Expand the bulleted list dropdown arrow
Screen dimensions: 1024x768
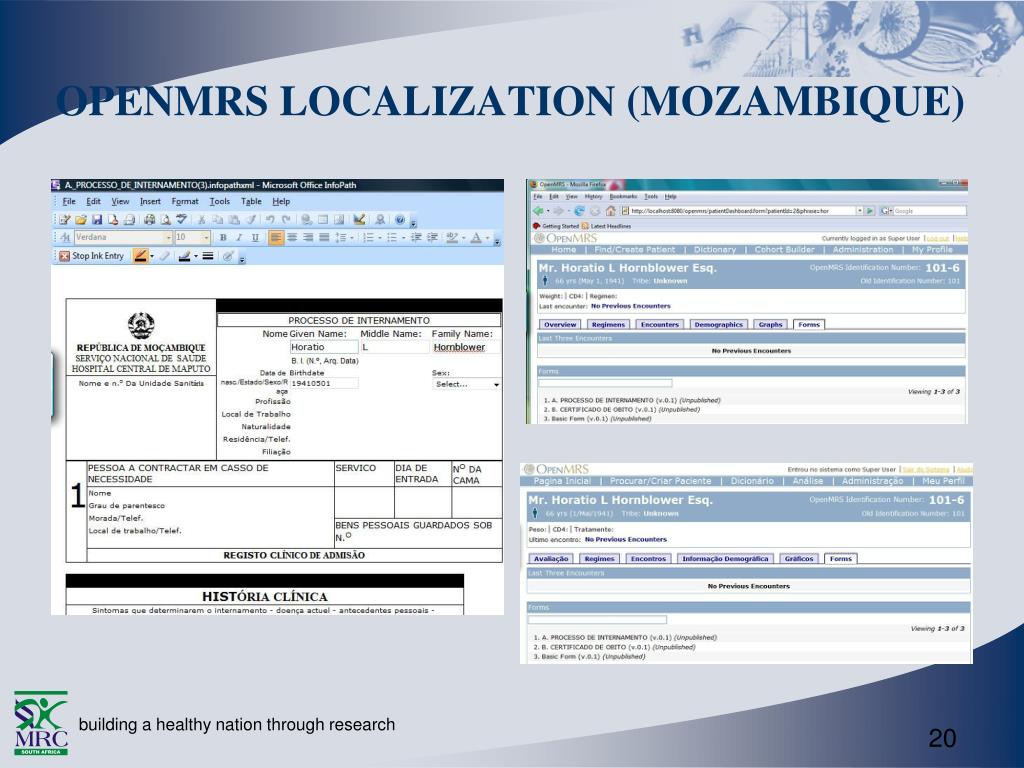coord(404,238)
